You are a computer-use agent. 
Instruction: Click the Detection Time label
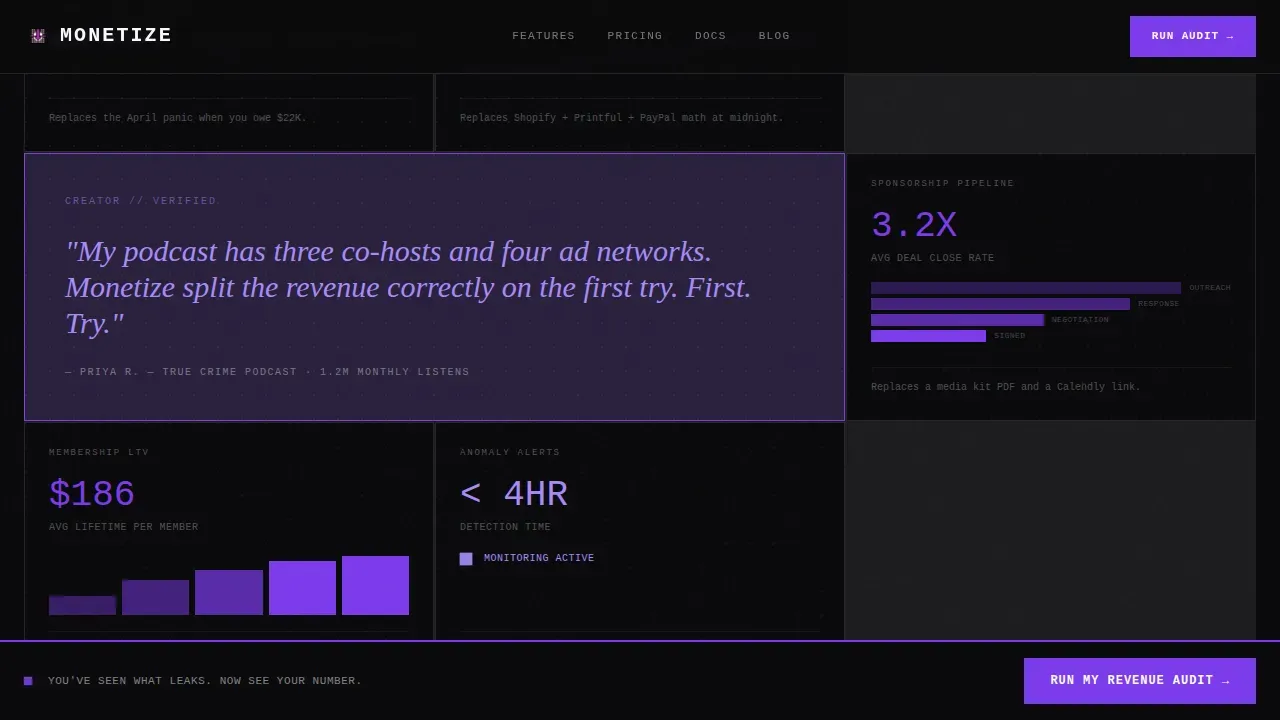coord(505,527)
